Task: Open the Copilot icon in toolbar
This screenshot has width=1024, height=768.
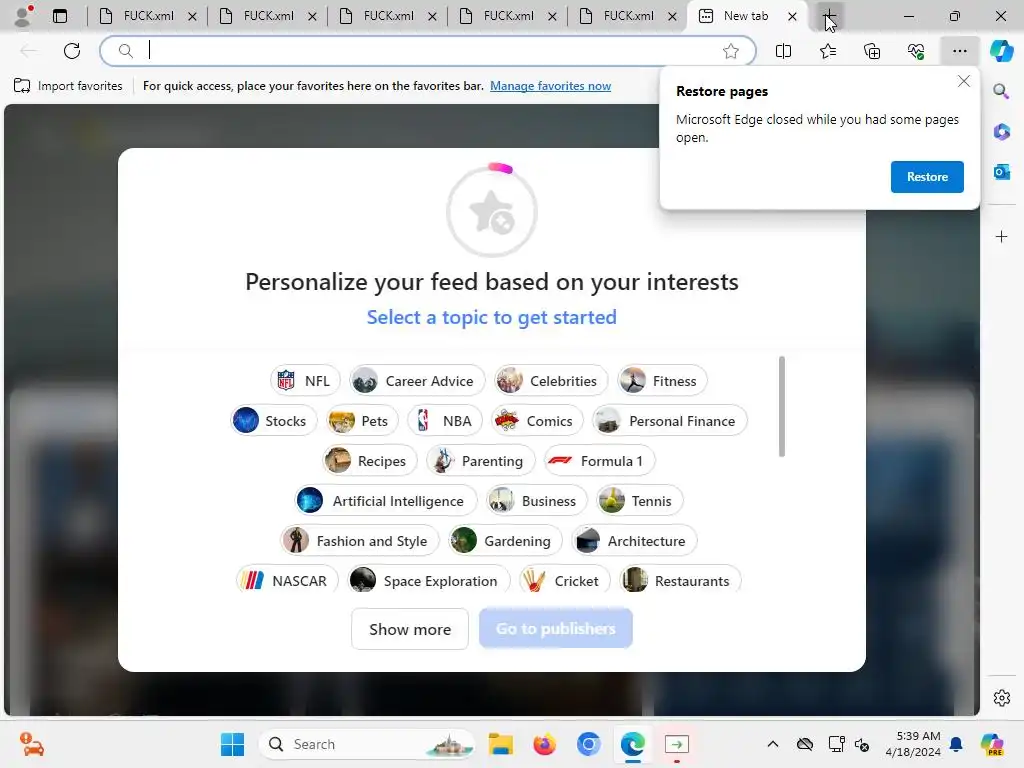Action: (x=1002, y=51)
